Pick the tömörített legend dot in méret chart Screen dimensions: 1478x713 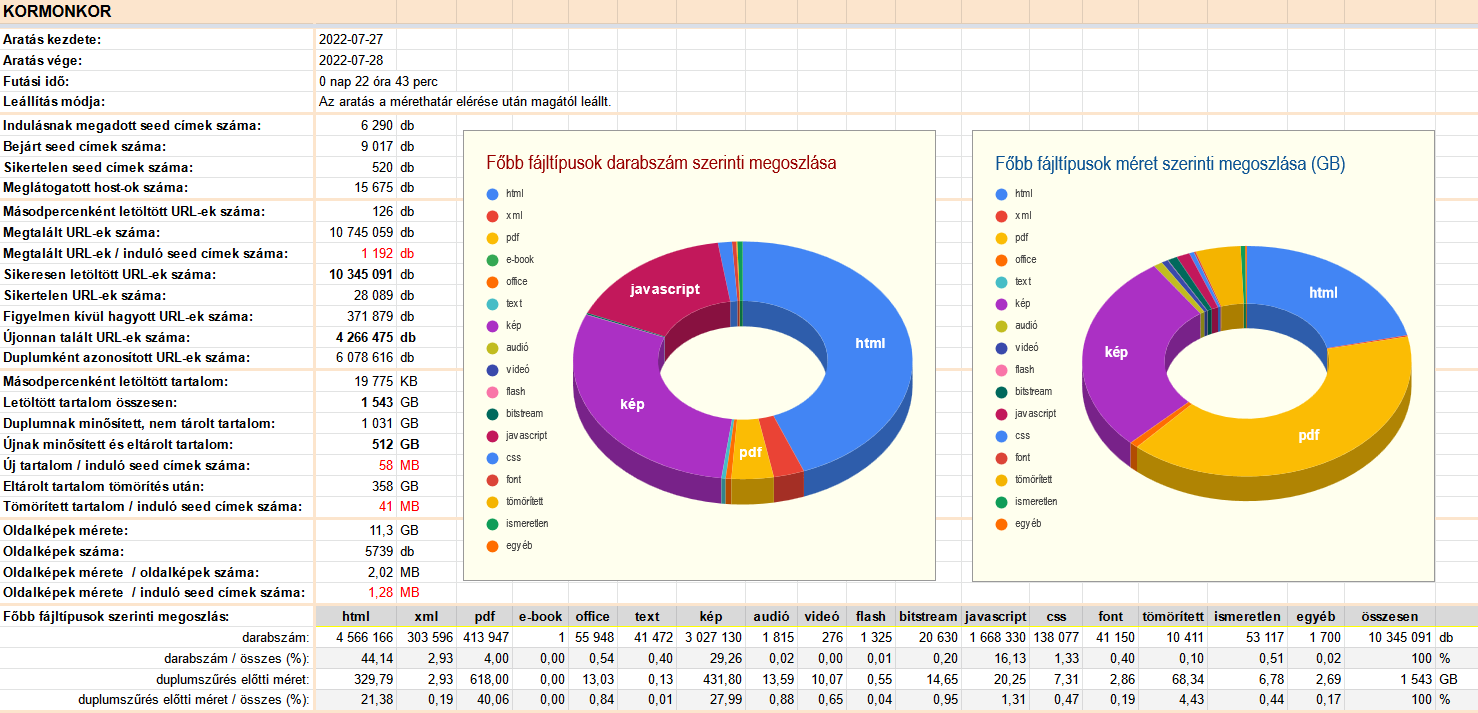coord(1001,479)
